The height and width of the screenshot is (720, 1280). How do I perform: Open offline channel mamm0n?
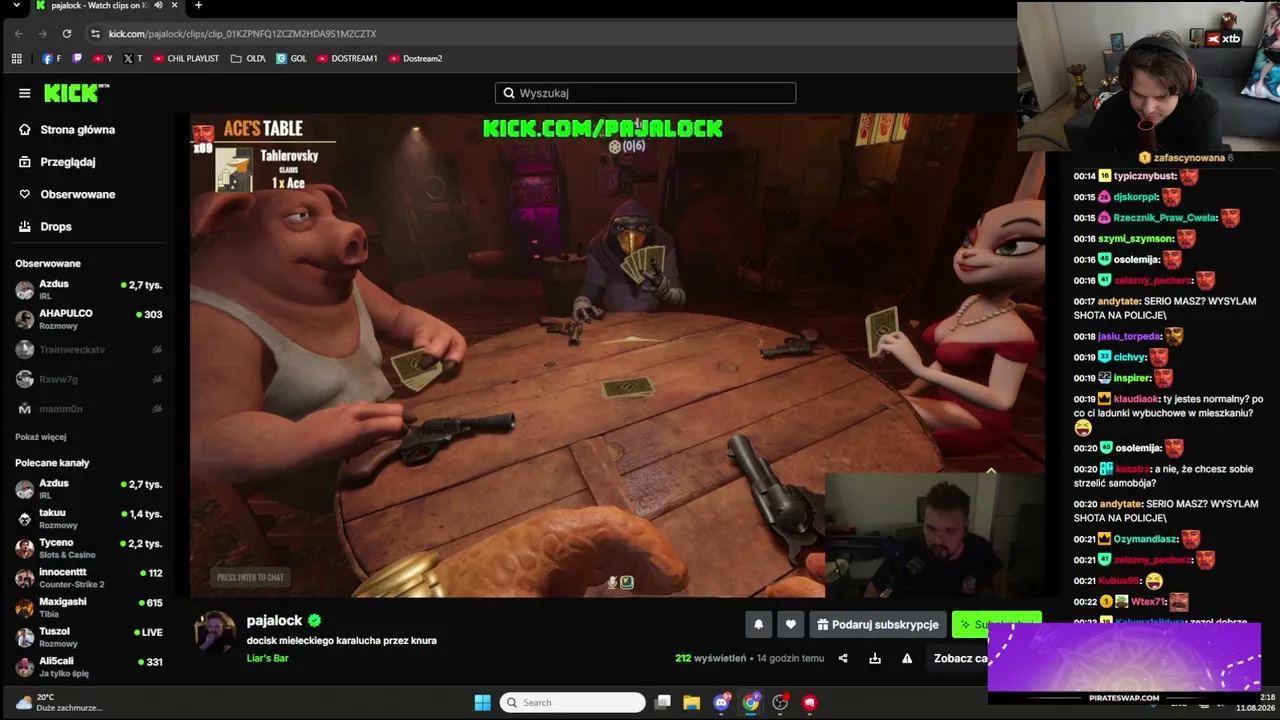[88, 409]
